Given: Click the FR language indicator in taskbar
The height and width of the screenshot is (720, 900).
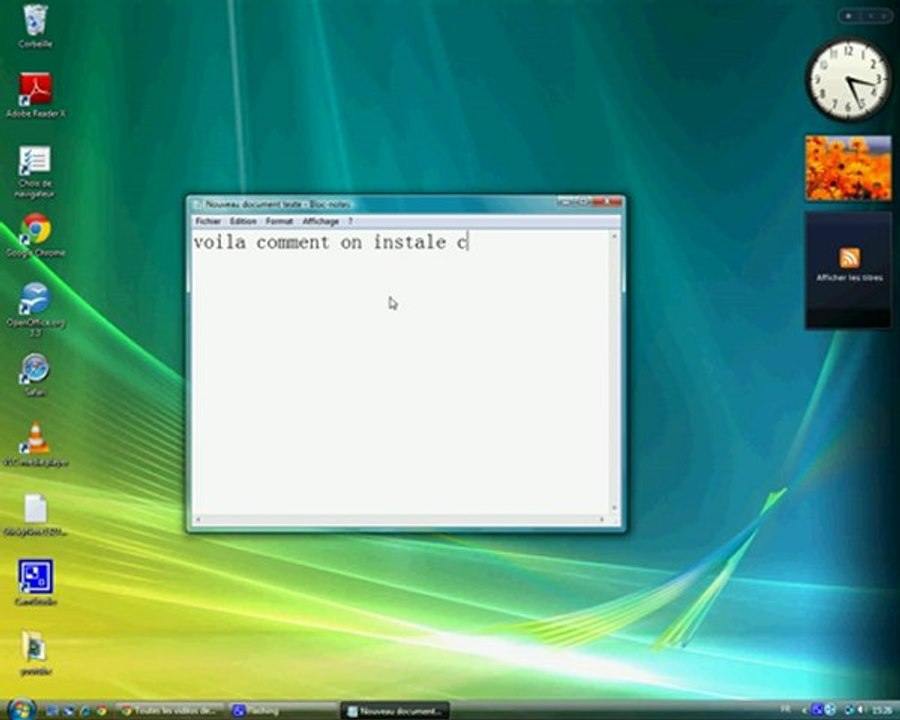Looking at the screenshot, I should click(786, 709).
